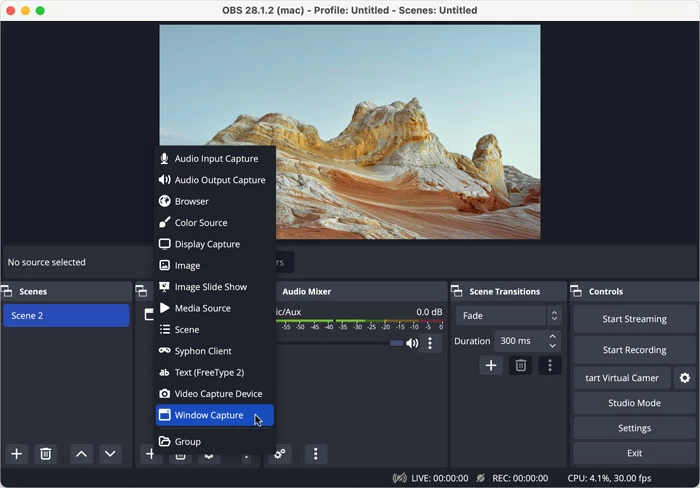This screenshot has width=700, height=488.
Task: Open Mic/Aux three-dot options menu
Action: click(x=430, y=343)
